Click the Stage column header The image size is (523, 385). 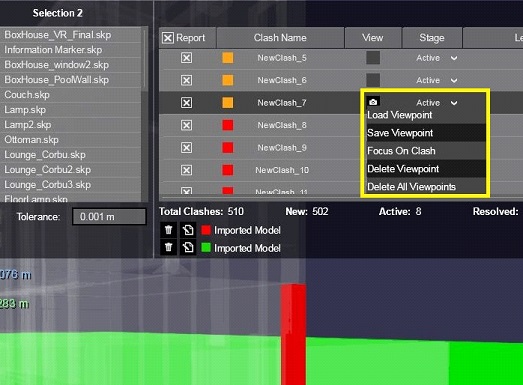coord(432,38)
